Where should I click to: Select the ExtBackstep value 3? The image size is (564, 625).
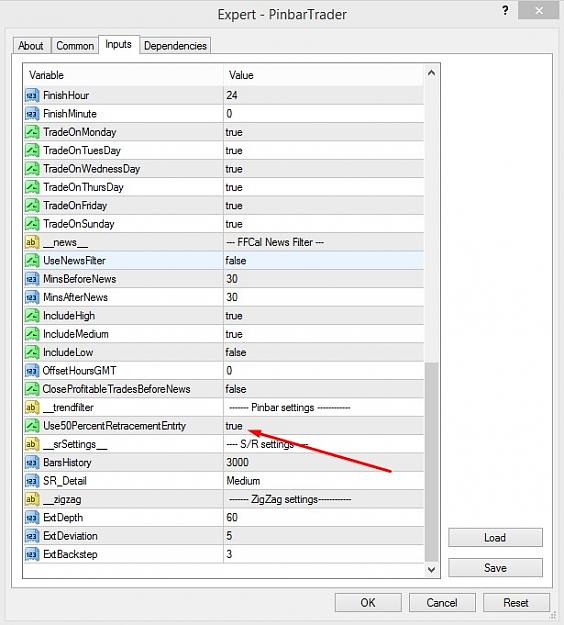click(229, 554)
